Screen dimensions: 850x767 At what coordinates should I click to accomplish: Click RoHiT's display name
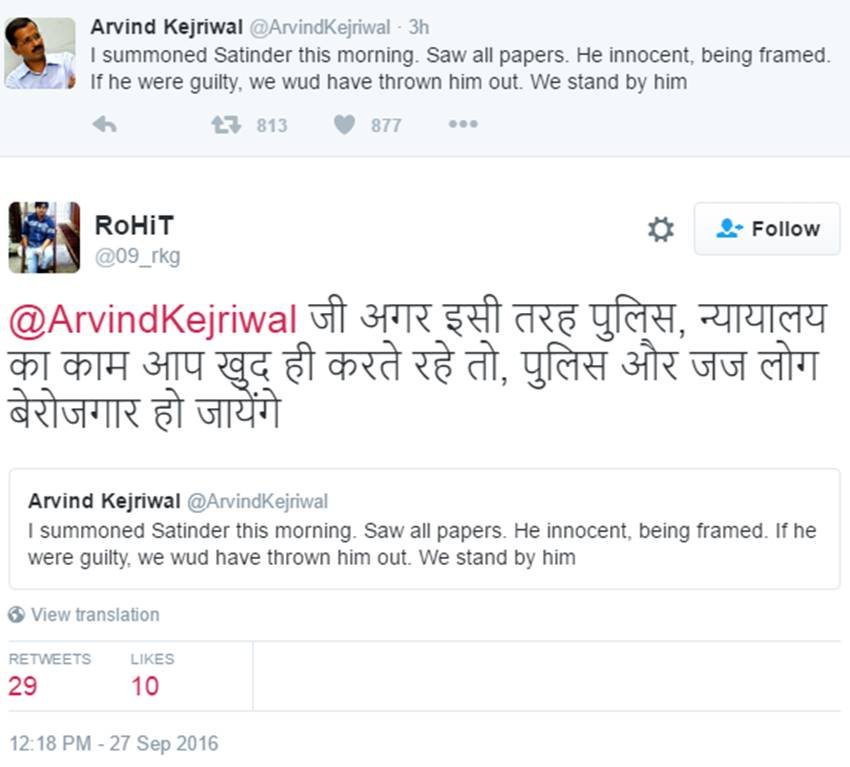(131, 224)
